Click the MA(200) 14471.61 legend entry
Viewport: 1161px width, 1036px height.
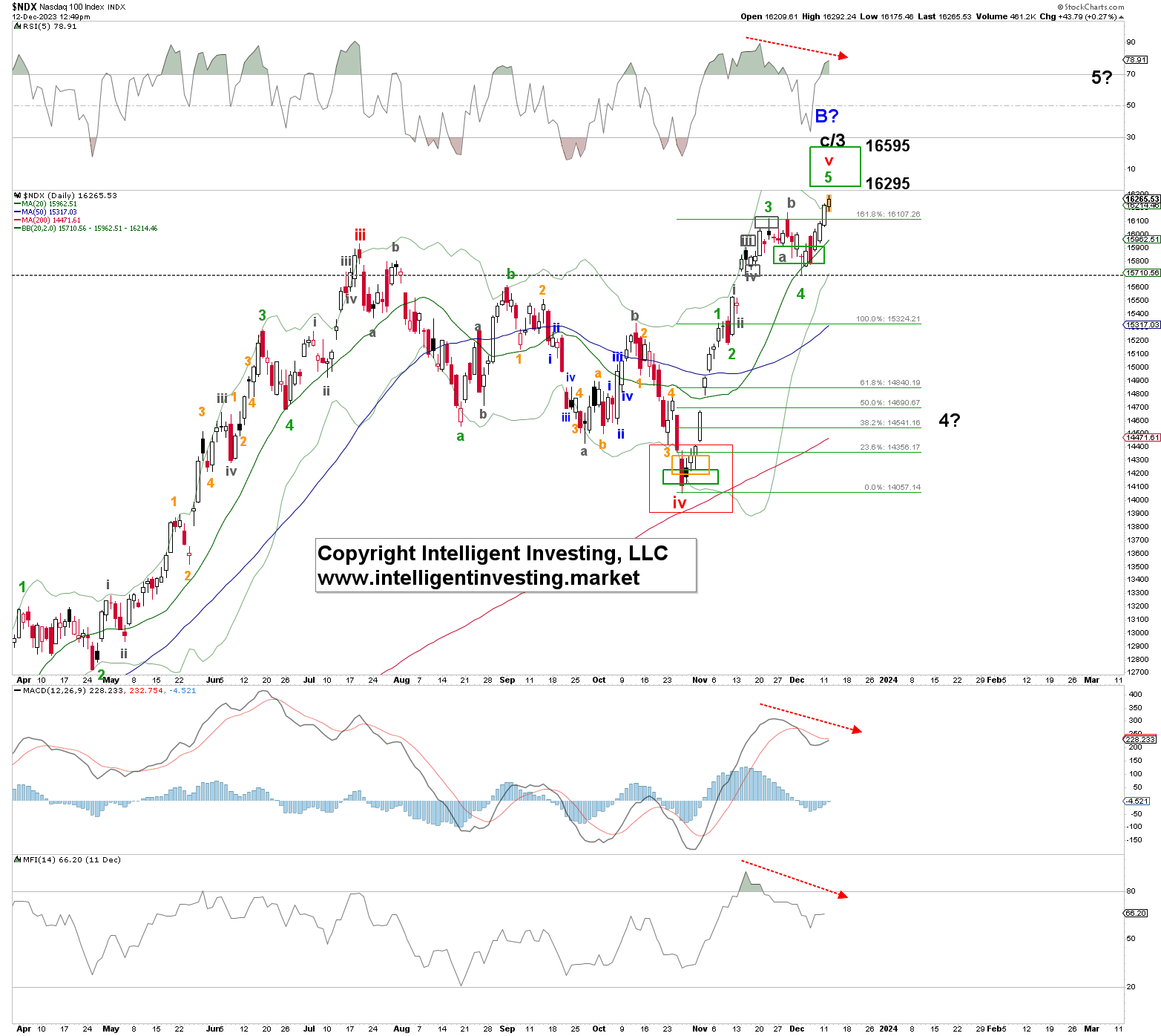tap(47, 220)
